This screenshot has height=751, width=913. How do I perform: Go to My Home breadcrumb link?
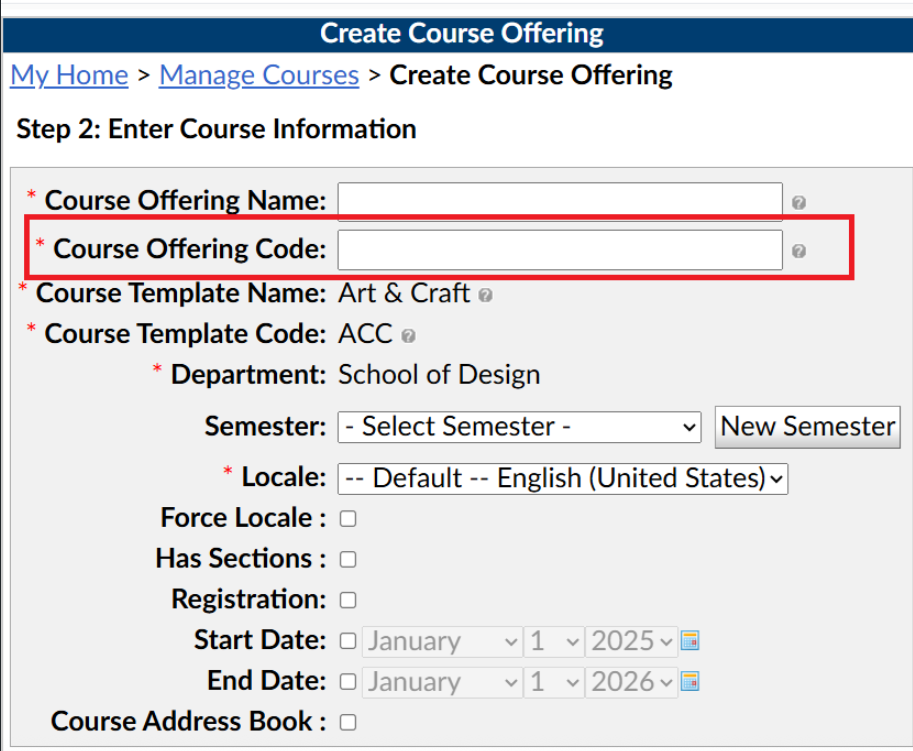(69, 76)
